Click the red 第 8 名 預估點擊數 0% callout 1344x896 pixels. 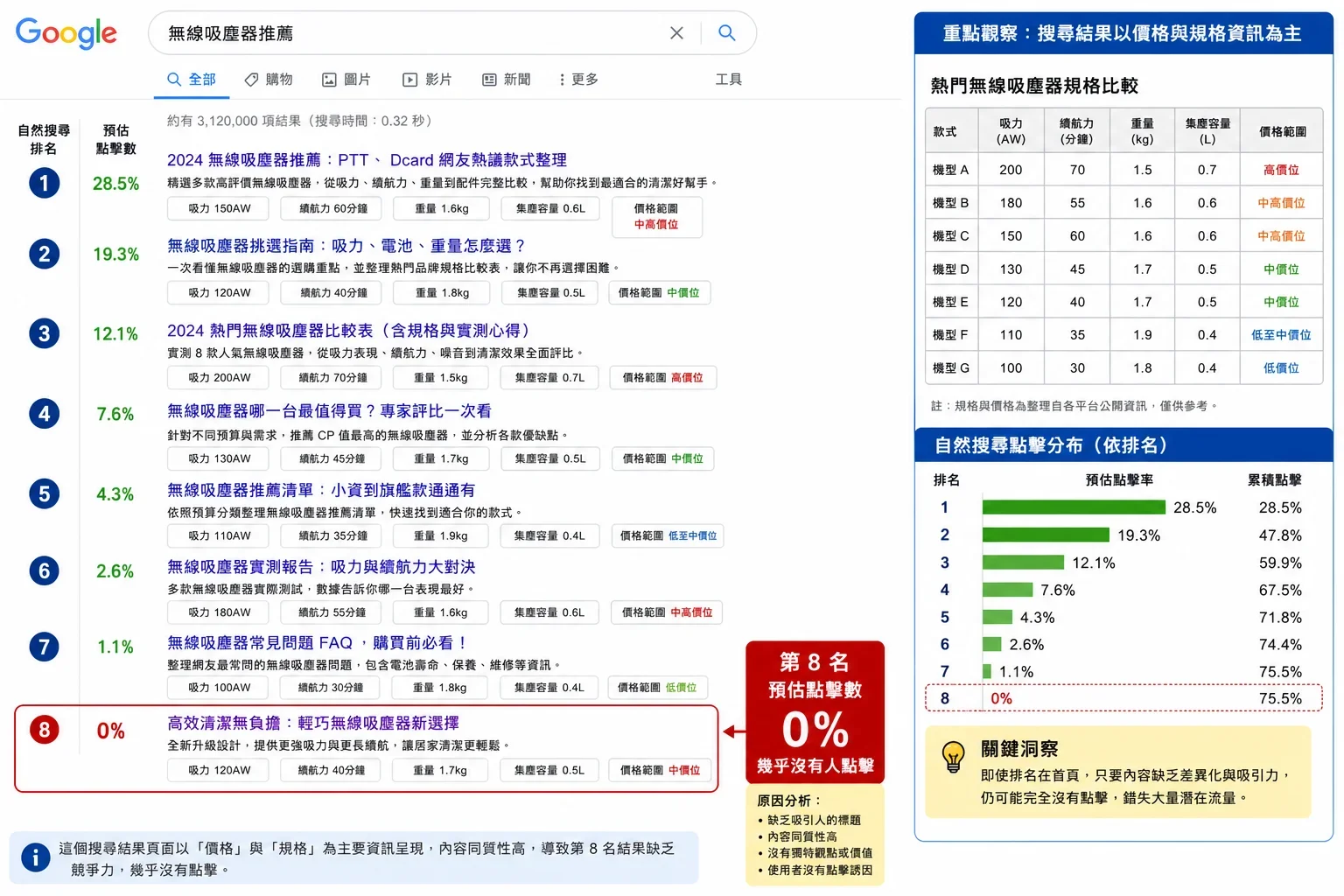point(815,712)
